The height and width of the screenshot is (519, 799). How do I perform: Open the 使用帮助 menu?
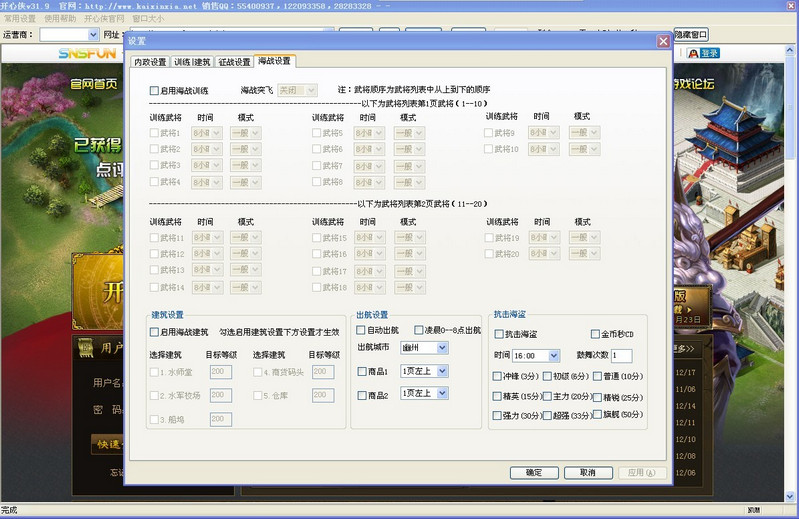point(60,18)
